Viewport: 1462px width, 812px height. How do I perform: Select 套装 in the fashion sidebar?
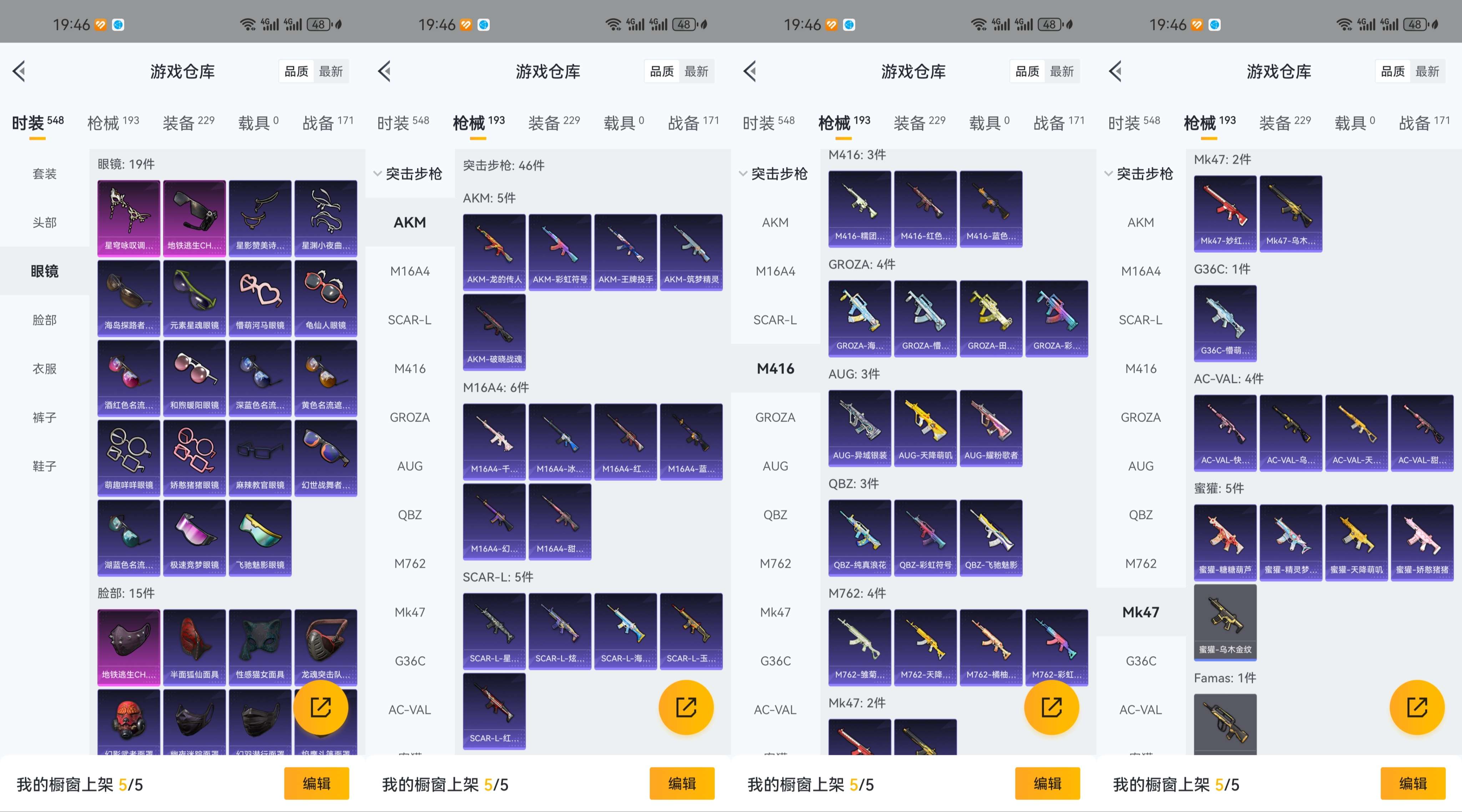(44, 173)
